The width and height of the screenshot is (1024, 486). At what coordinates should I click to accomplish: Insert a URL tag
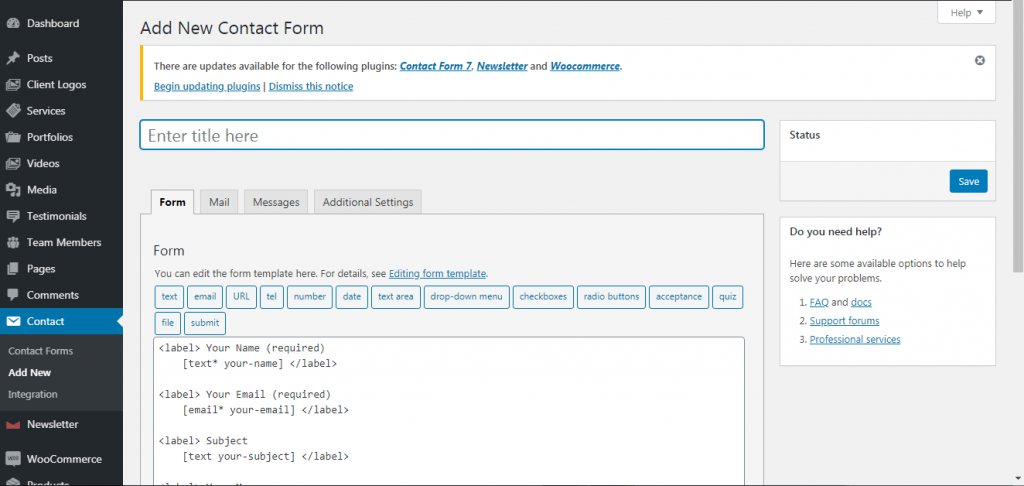242,297
